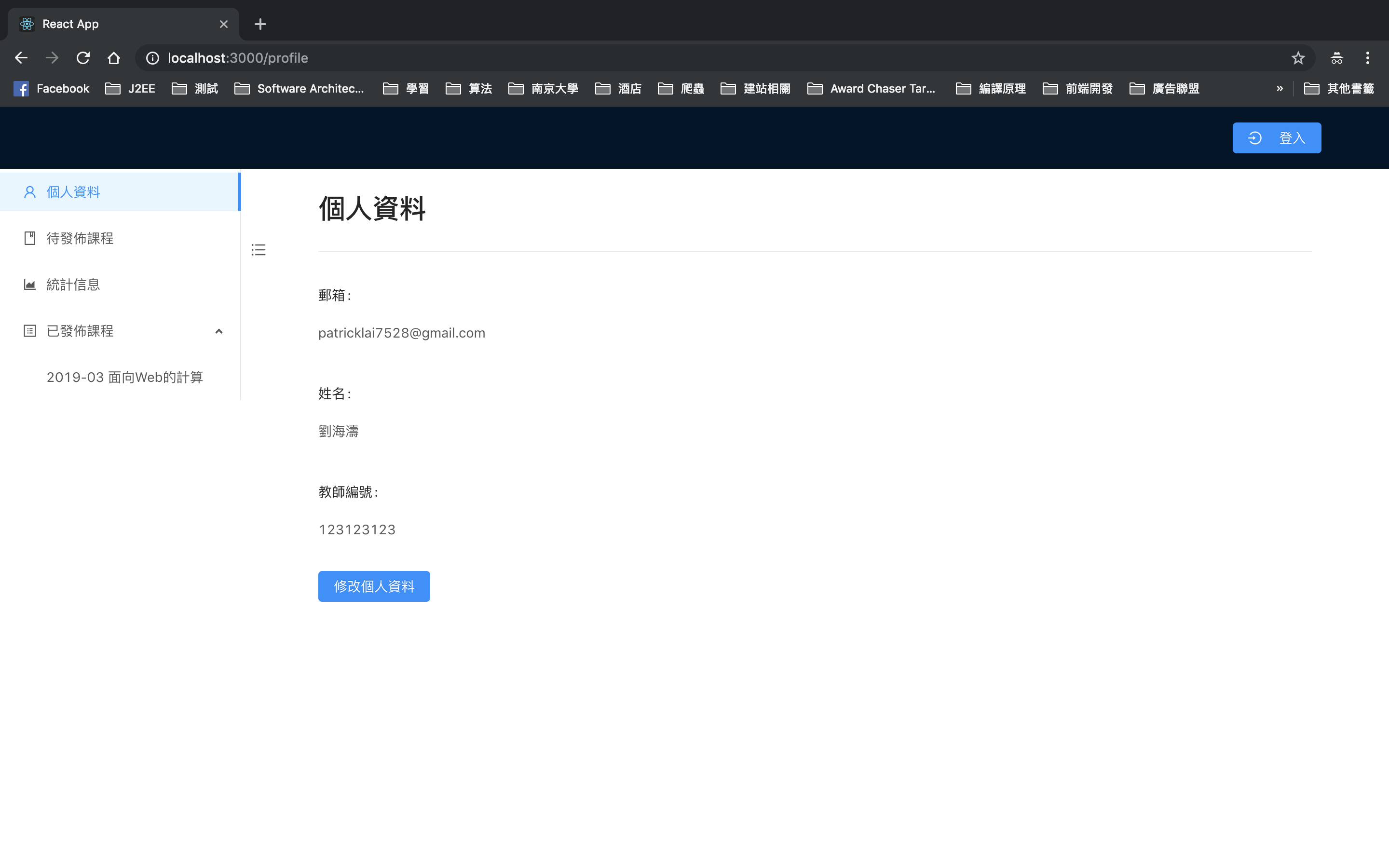Open Chrome three-dot menu
1389x868 pixels.
tap(1367, 58)
